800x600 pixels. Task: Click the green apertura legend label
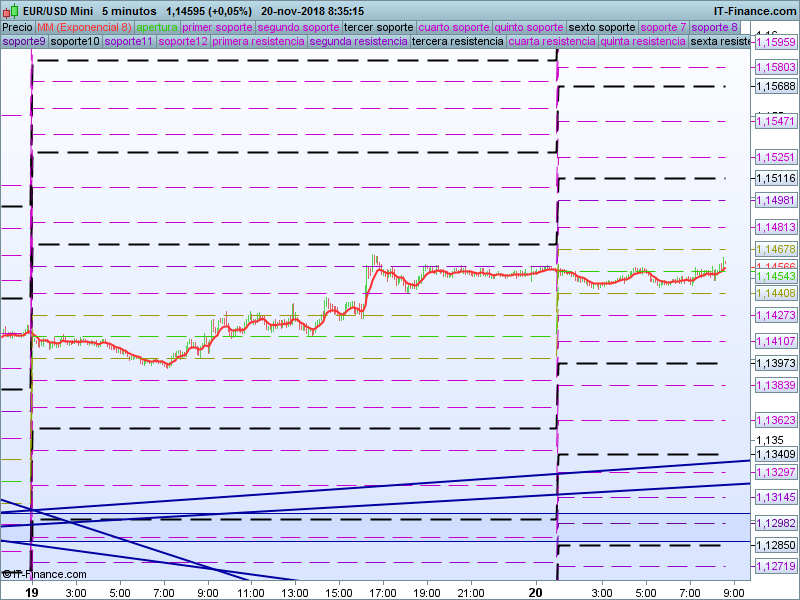pos(157,27)
